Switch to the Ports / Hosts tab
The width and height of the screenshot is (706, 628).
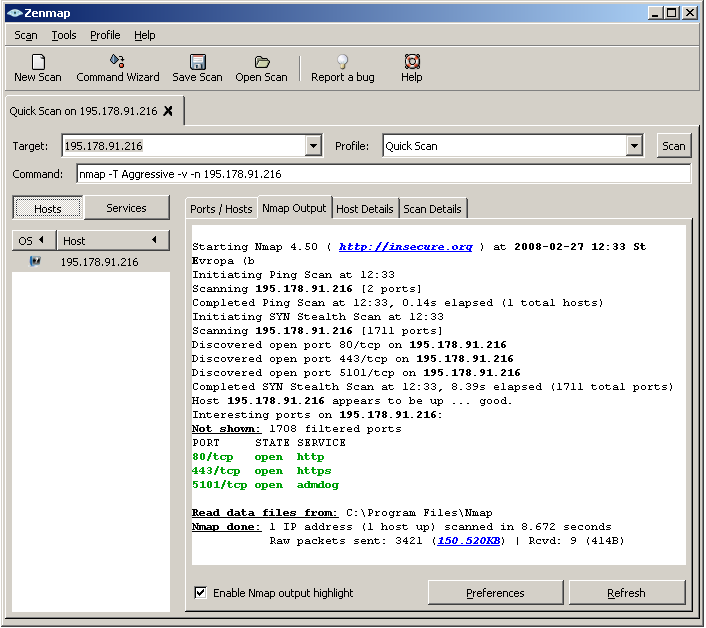221,209
